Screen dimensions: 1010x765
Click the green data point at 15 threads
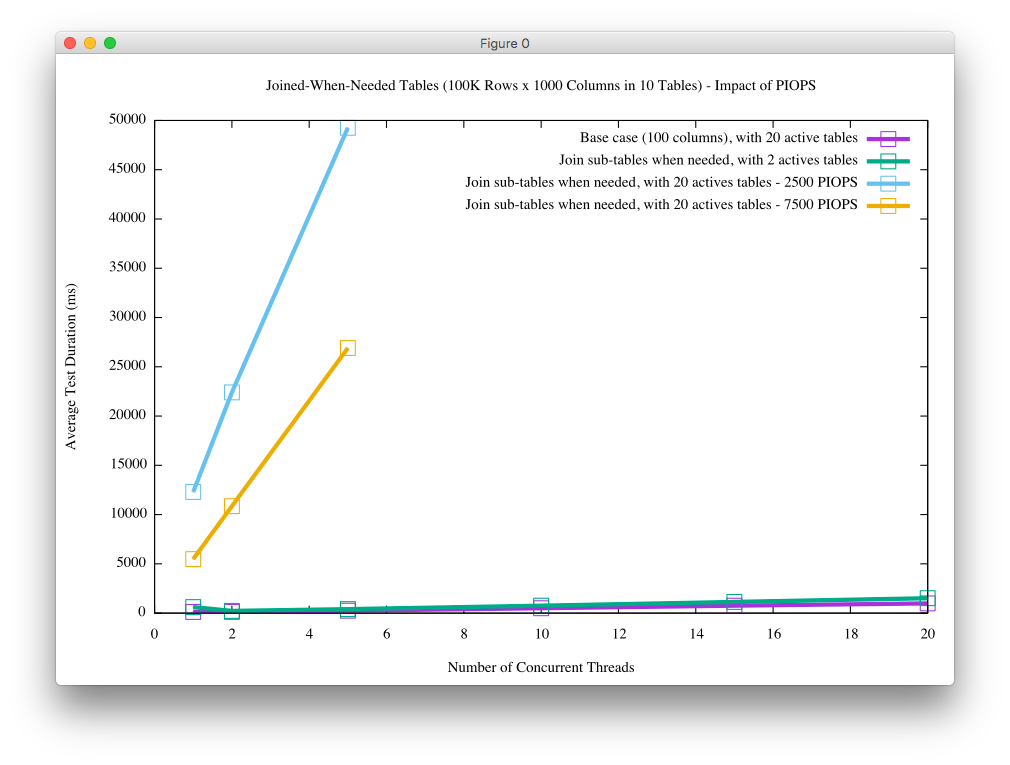coord(734,601)
